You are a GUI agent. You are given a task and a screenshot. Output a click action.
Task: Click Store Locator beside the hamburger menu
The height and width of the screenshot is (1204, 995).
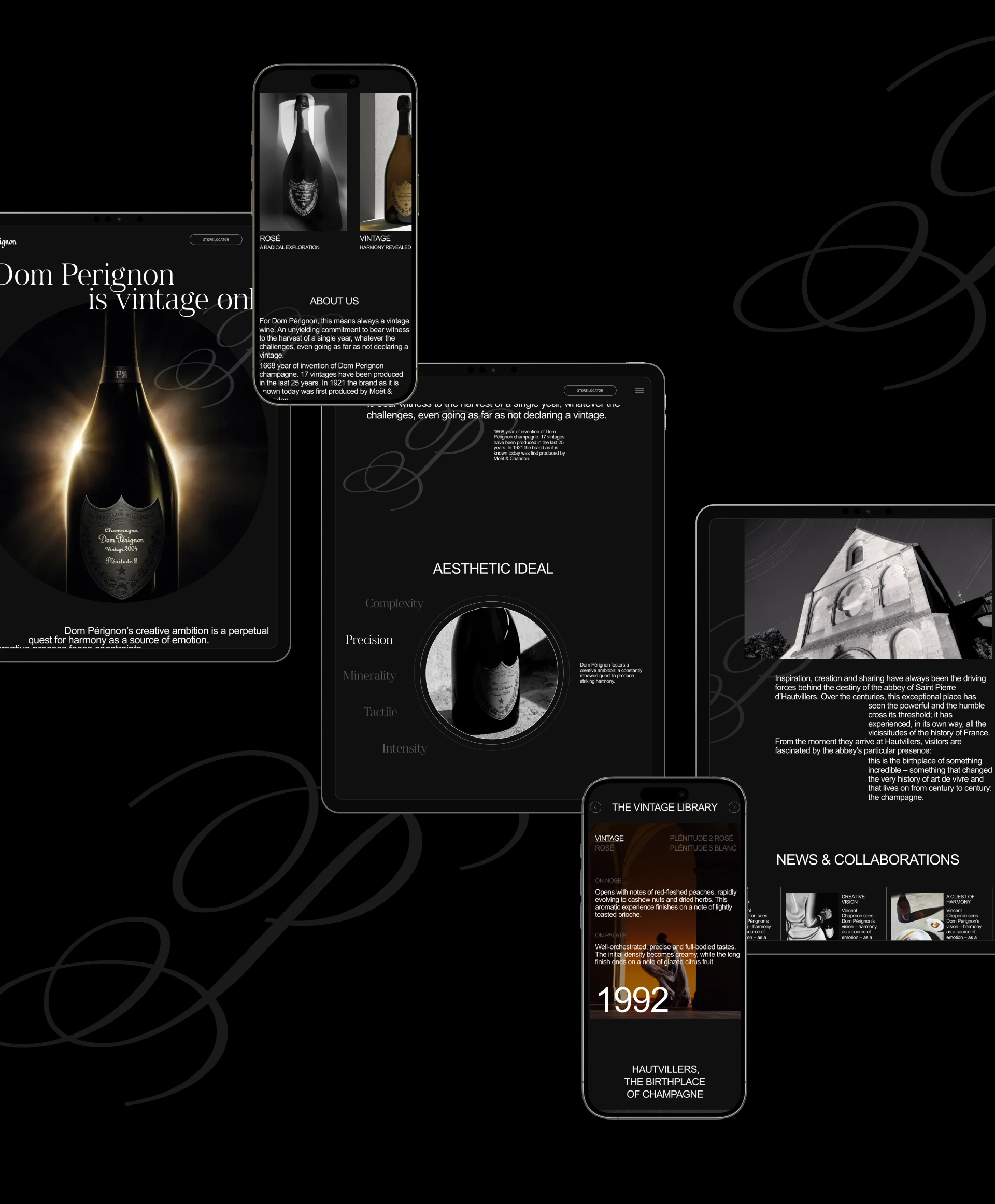(x=590, y=390)
